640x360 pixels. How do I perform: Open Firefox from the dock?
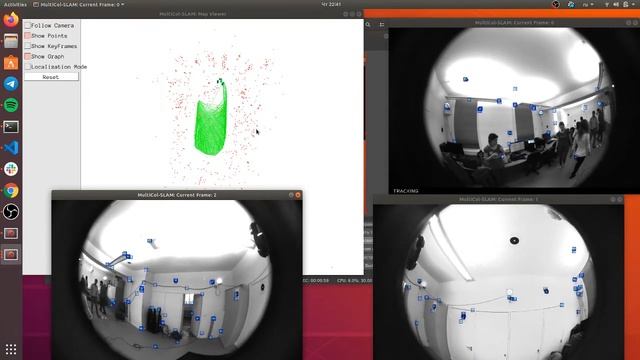coord(11,20)
